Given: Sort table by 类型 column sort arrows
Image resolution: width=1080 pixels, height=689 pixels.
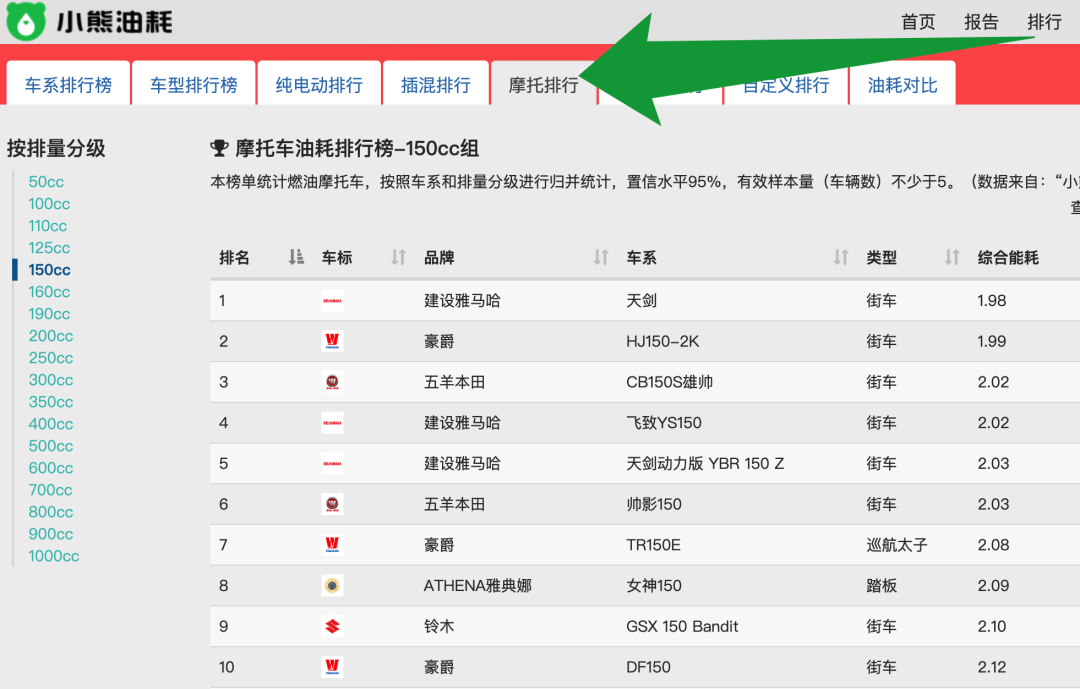Looking at the screenshot, I should pyautogui.click(x=952, y=257).
